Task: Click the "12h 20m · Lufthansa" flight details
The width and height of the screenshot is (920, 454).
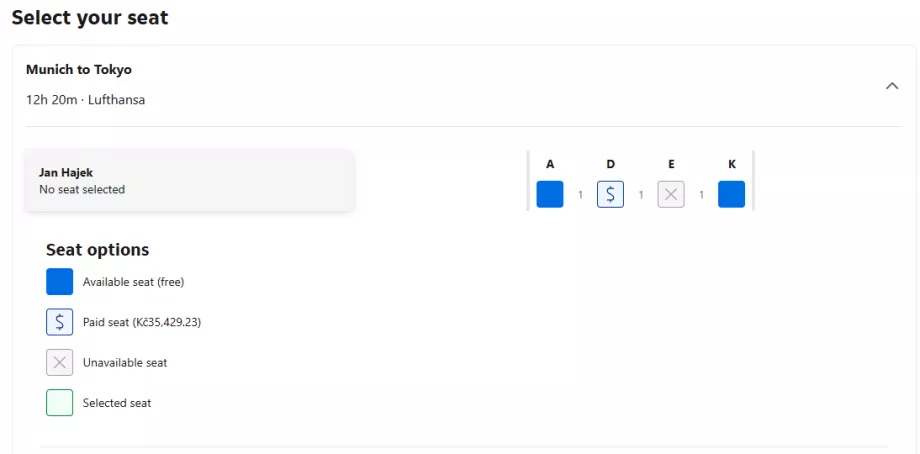Action: click(x=85, y=100)
